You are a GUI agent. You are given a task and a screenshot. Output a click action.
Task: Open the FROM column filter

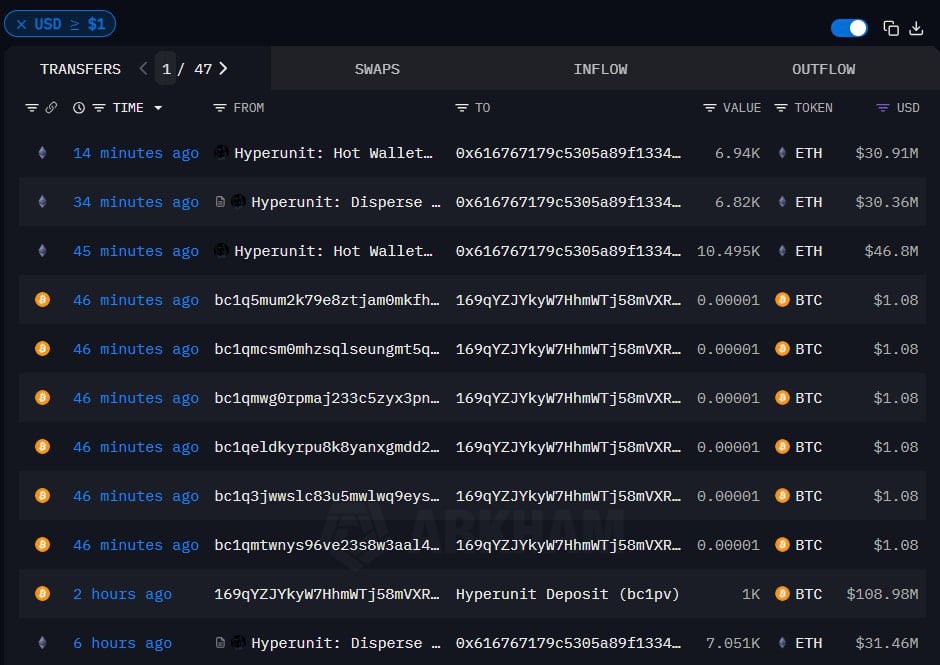pyautogui.click(x=220, y=108)
